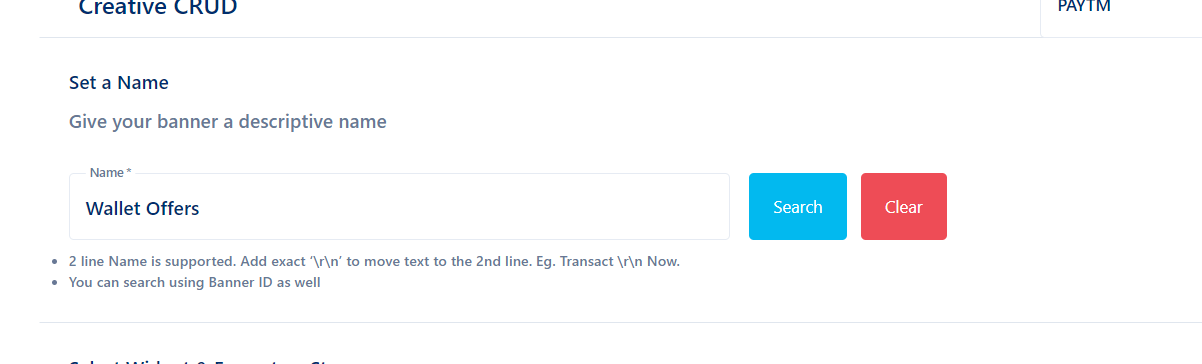Click the red Clear button
1202x364 pixels.
pos(903,207)
